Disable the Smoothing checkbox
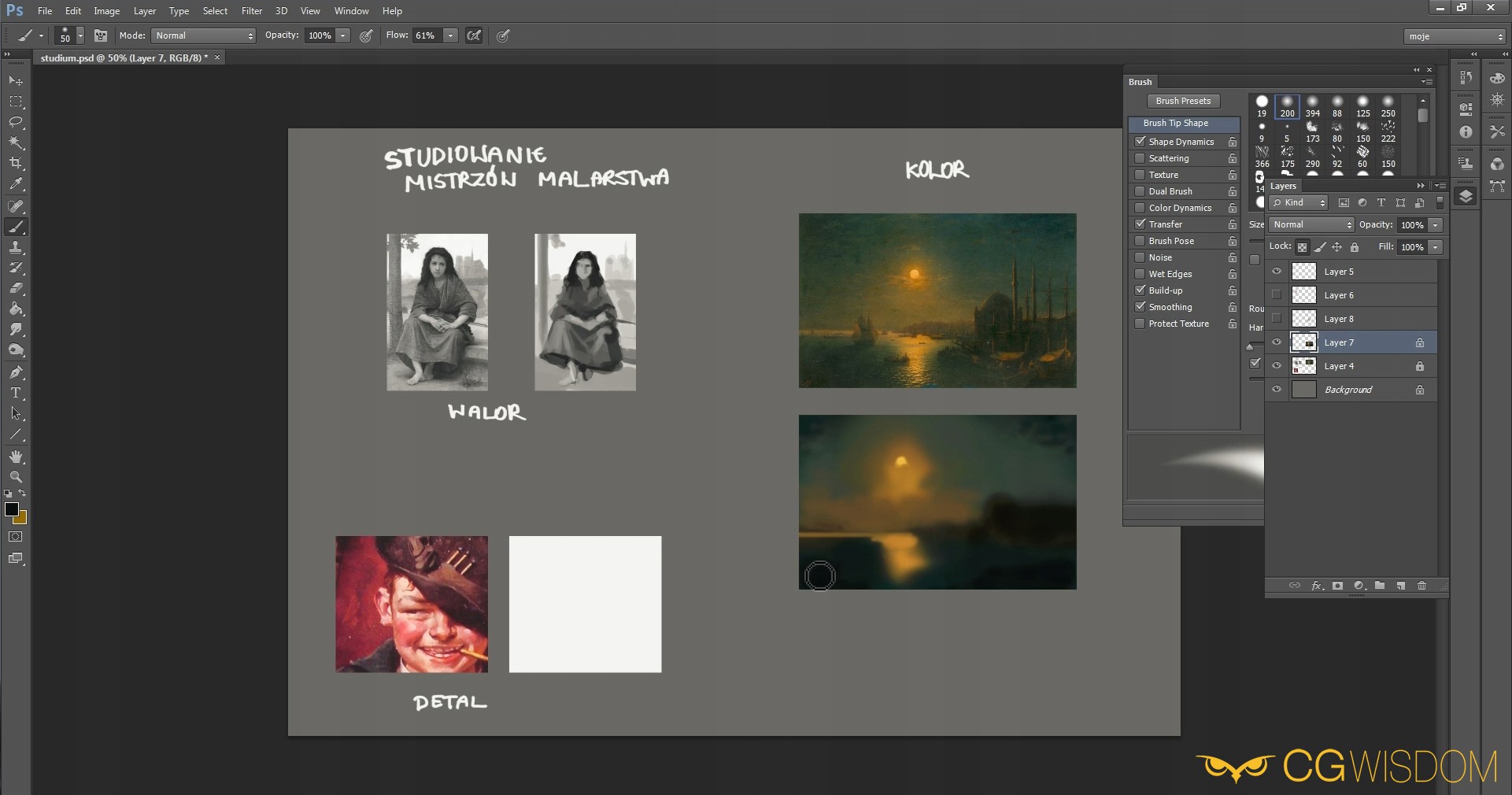The width and height of the screenshot is (1512, 795). tap(1140, 307)
